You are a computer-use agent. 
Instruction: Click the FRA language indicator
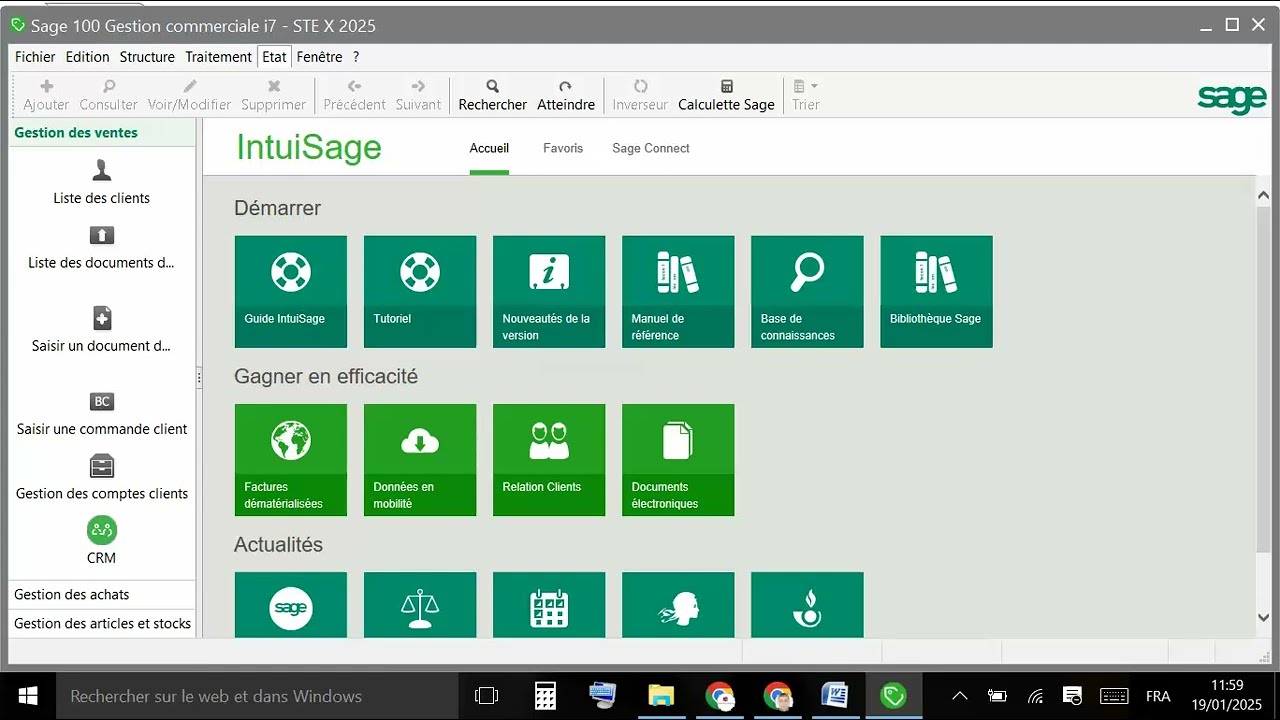coord(1158,696)
